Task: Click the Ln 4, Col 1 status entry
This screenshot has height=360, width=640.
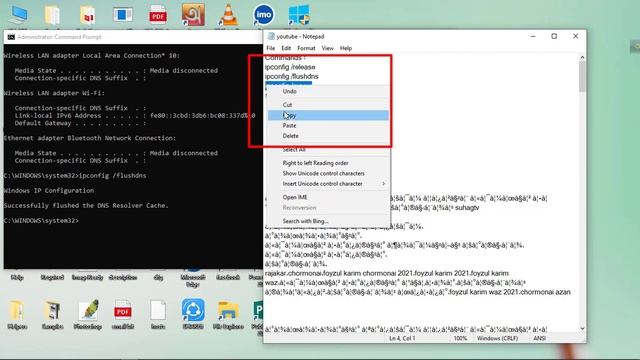Action: 402,338
